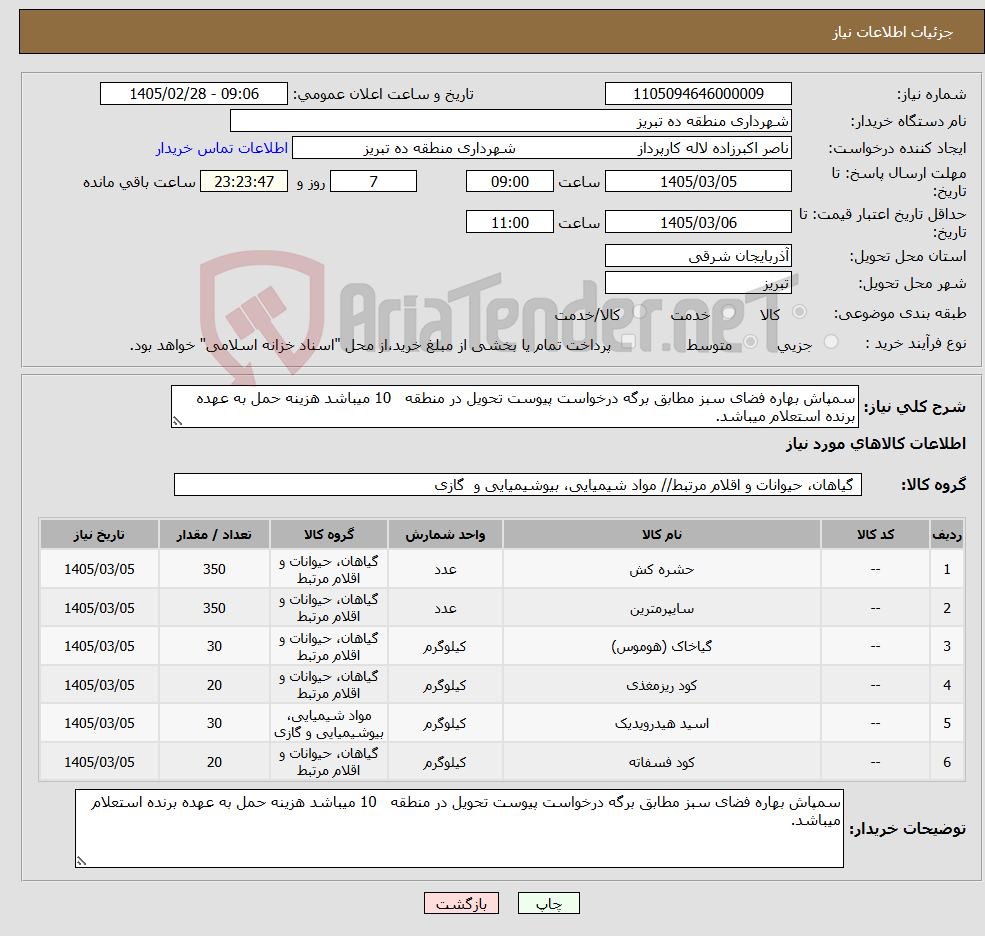Screen dimensions: 985x936
Task: Click the چاپ (print) button
Action: click(548, 903)
